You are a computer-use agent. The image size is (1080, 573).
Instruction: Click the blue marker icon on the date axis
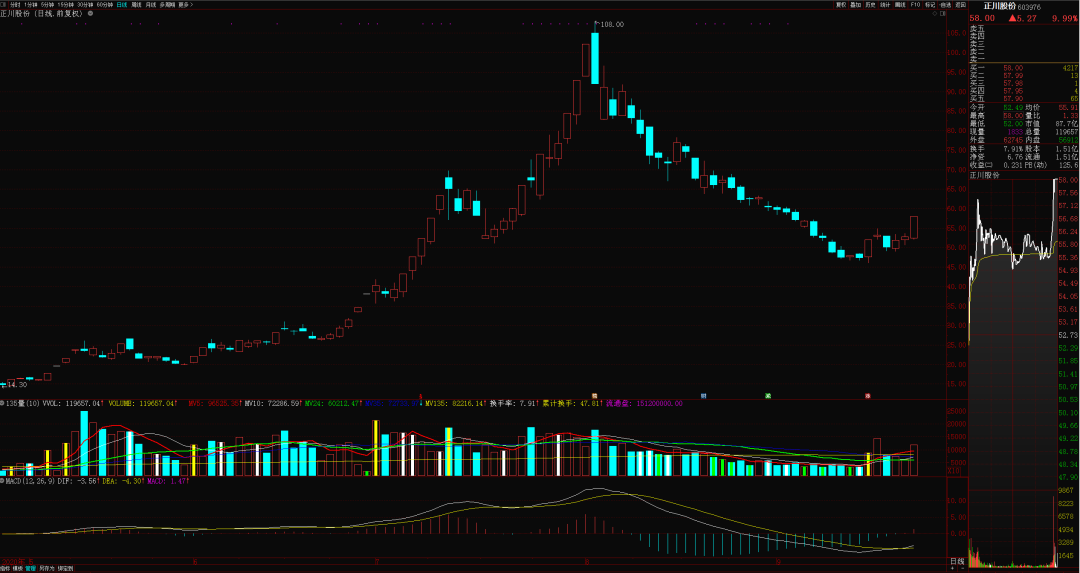click(703, 396)
